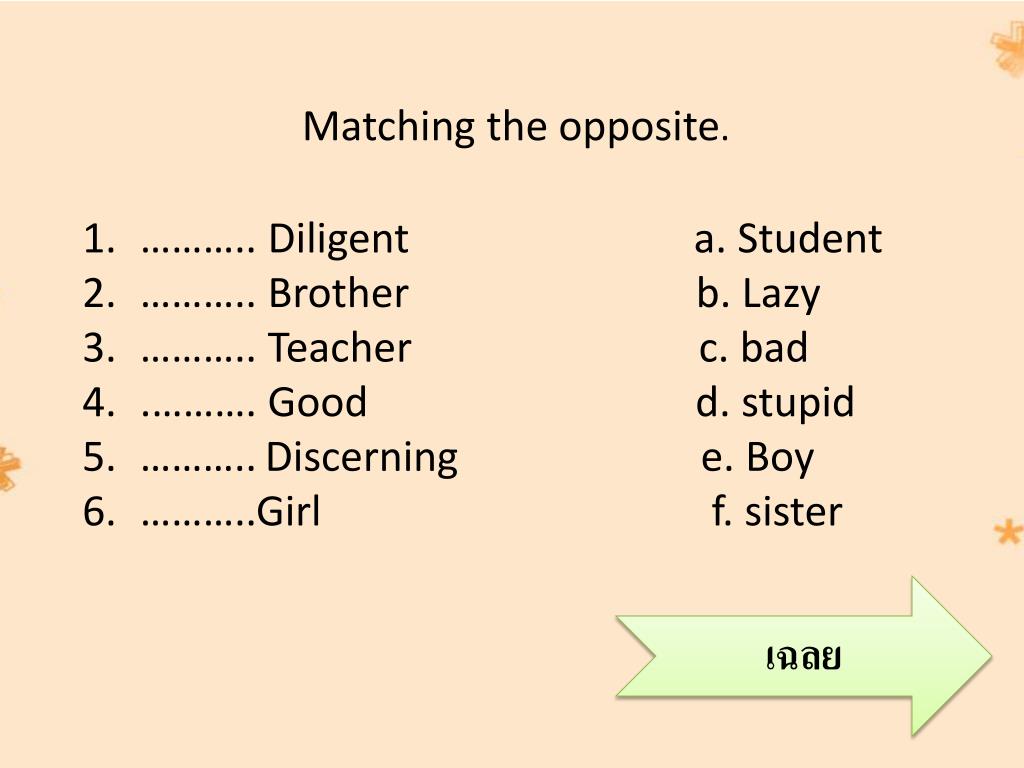The height and width of the screenshot is (768, 1024).
Task: Choose answer option e. Boy
Action: click(x=758, y=458)
